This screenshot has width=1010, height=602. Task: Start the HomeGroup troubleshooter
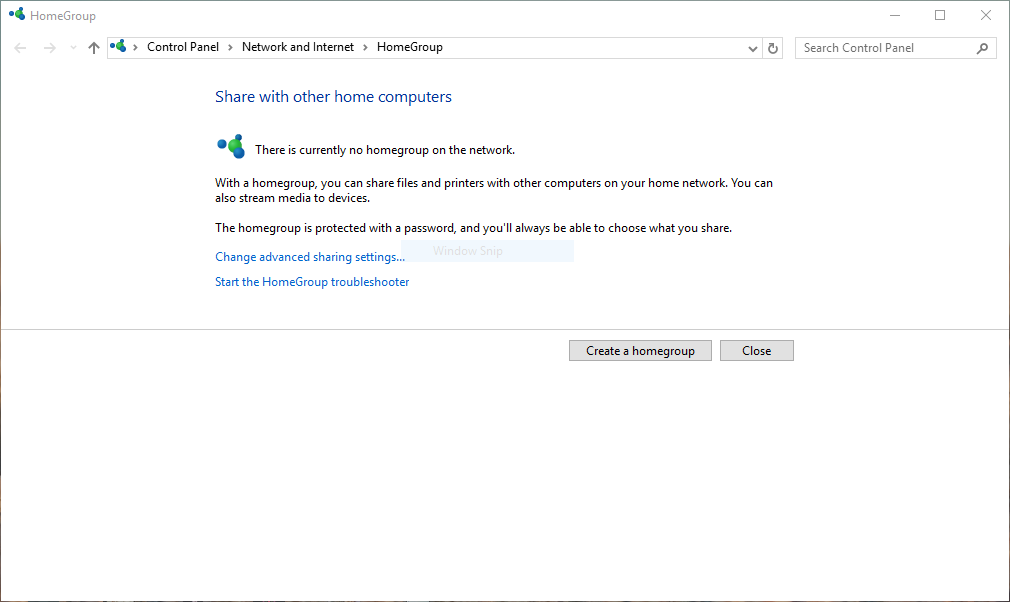pyautogui.click(x=312, y=282)
